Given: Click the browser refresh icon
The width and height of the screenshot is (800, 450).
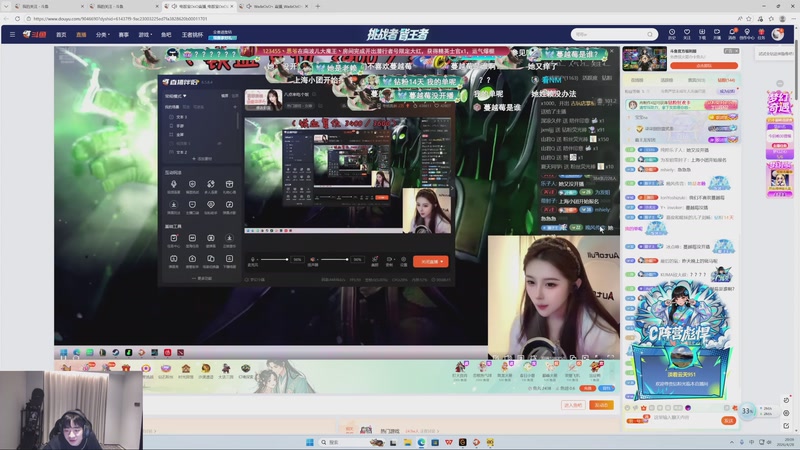Looking at the screenshot, I should [x=17, y=19].
